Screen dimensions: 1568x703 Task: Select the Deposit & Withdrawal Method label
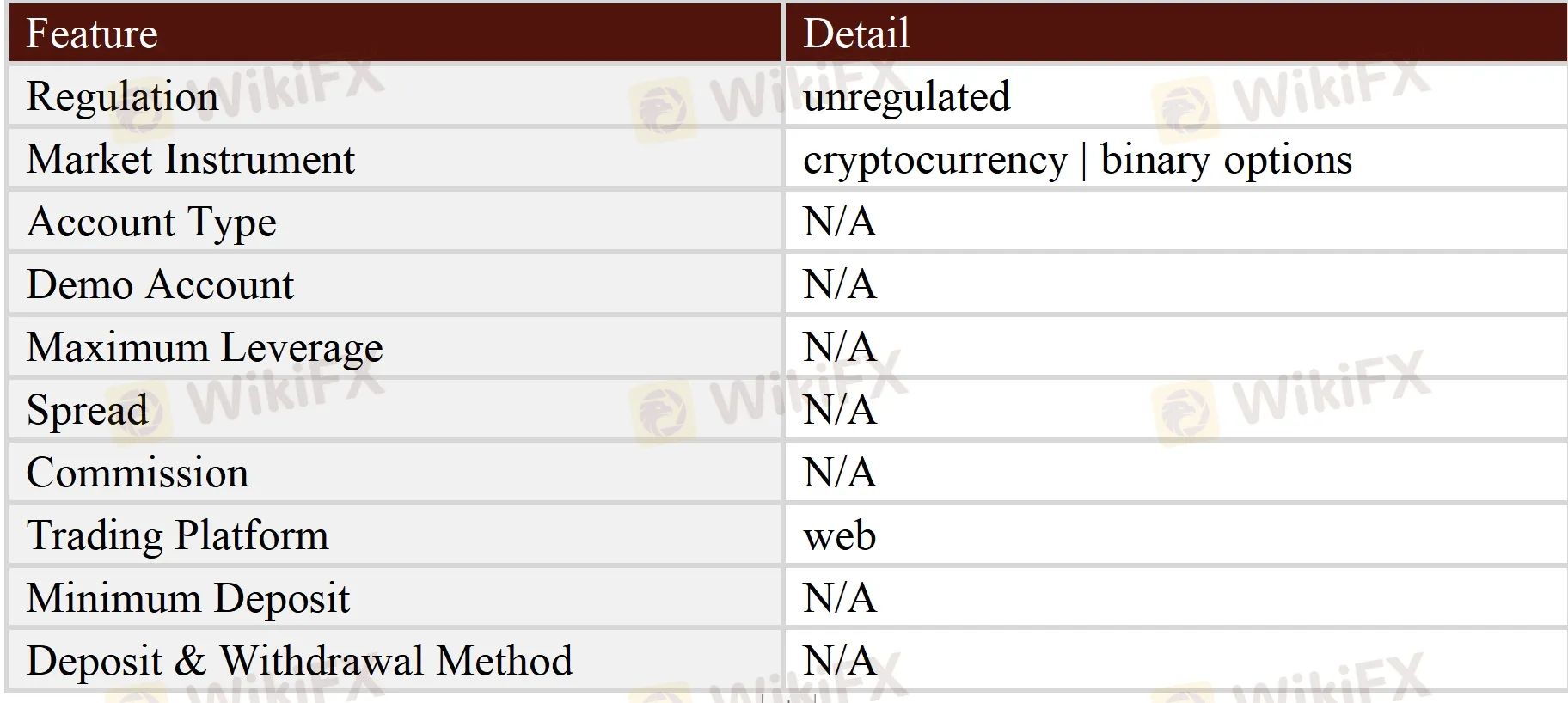[299, 661]
